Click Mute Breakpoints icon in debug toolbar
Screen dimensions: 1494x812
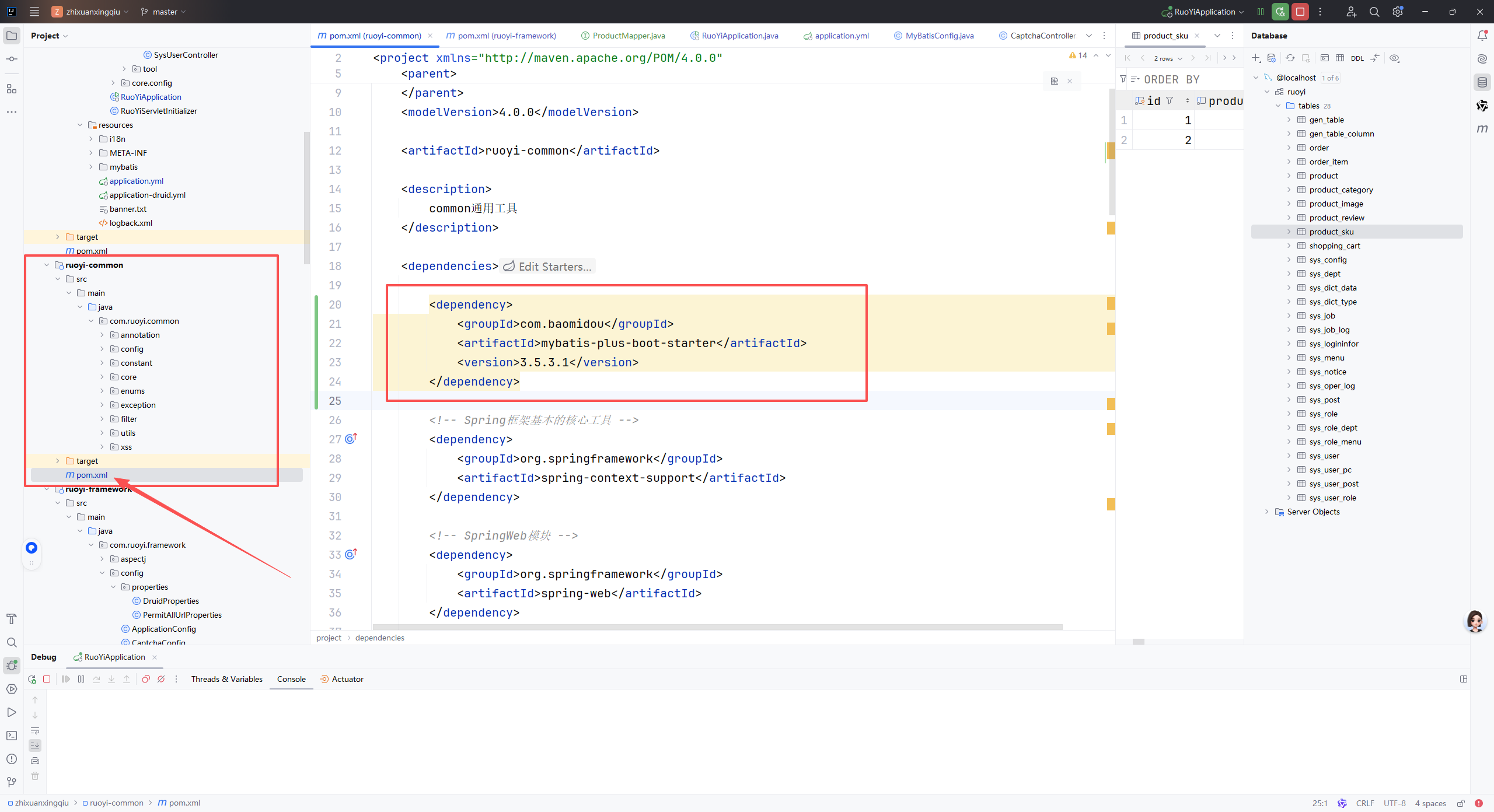pos(161,679)
